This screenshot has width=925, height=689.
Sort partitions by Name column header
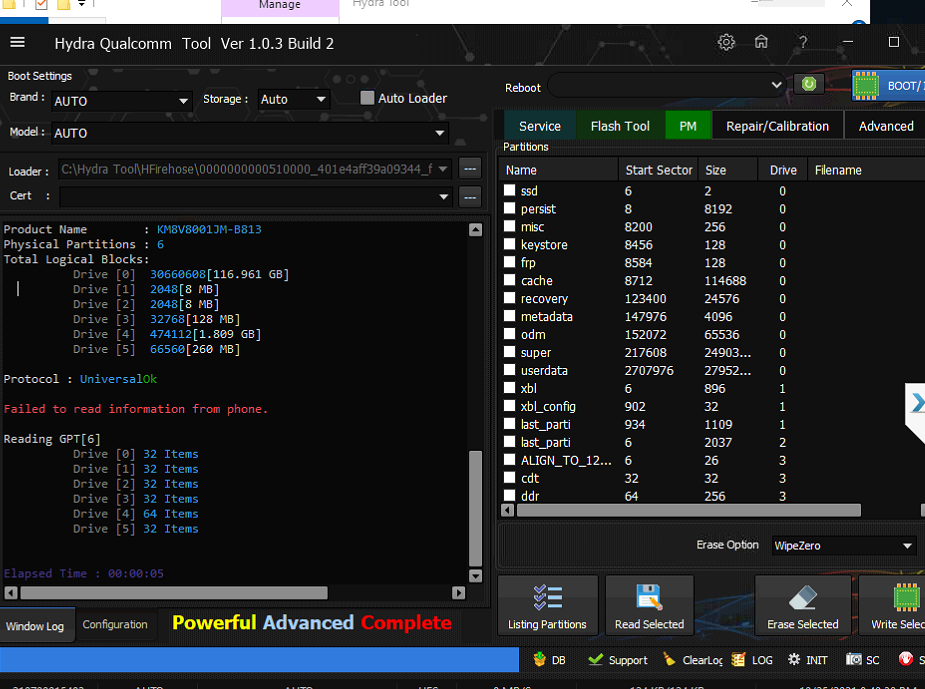point(559,170)
